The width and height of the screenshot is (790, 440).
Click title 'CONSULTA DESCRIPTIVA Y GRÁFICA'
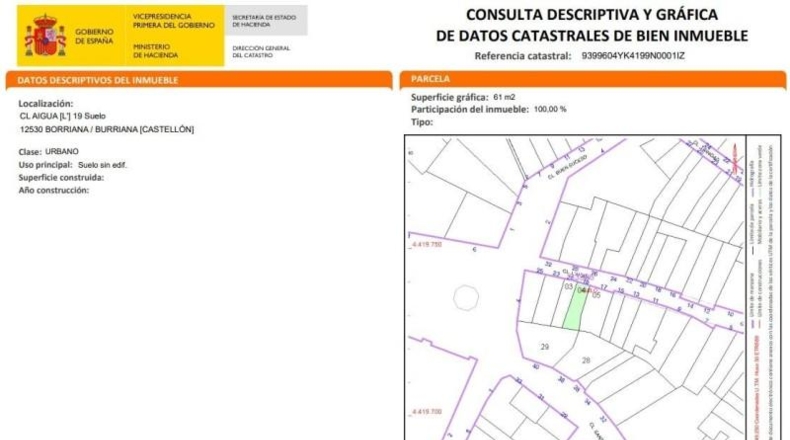click(591, 15)
